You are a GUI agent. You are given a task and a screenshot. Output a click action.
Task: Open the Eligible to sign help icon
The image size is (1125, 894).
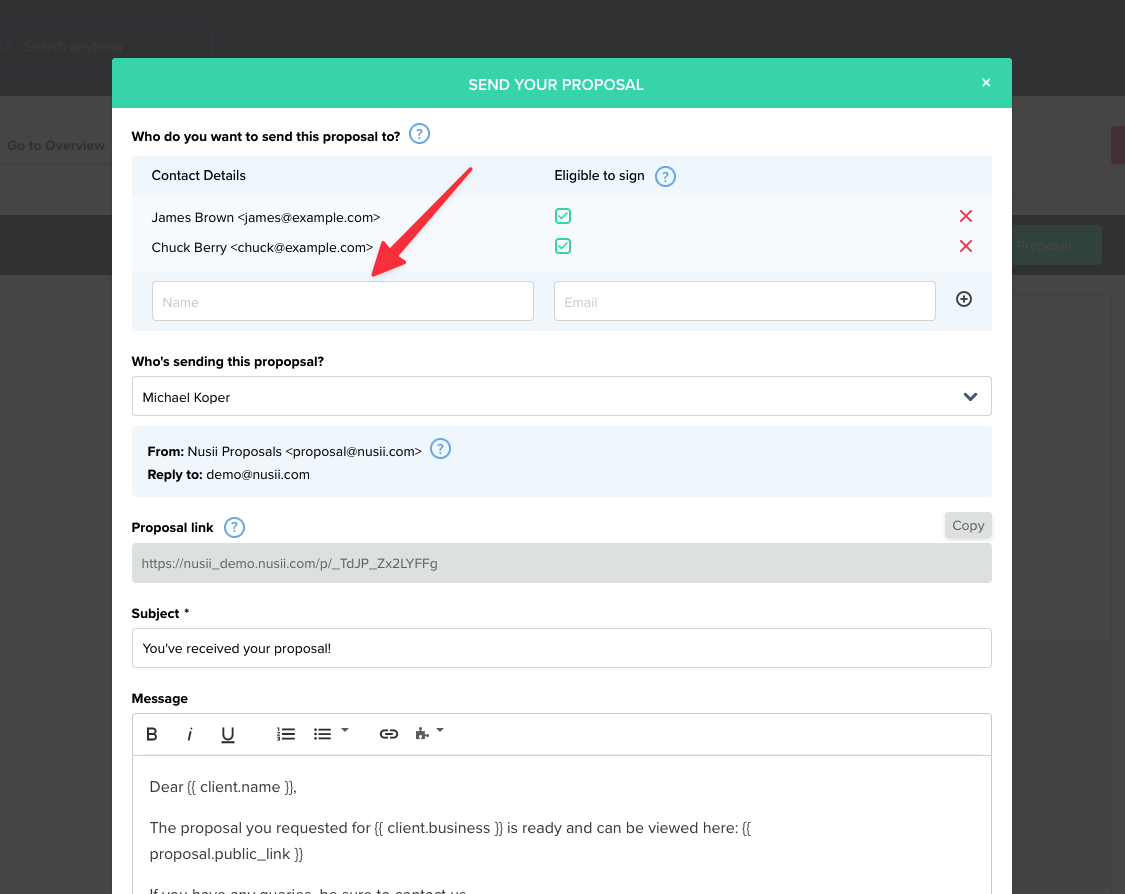pyautogui.click(x=665, y=177)
